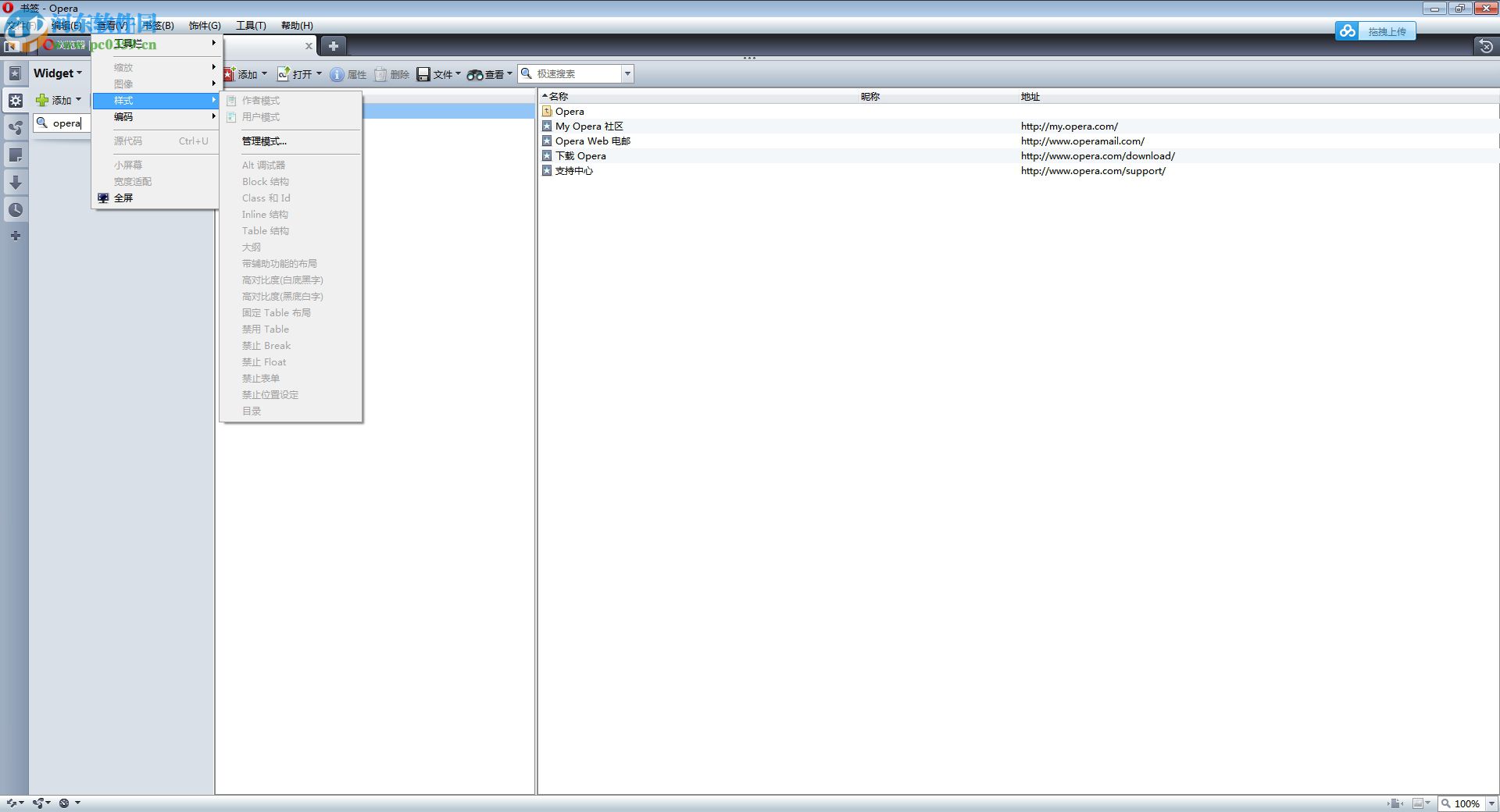Open the Bookmarks panel star icon in sidebar
1500x812 pixels.
click(x=15, y=73)
